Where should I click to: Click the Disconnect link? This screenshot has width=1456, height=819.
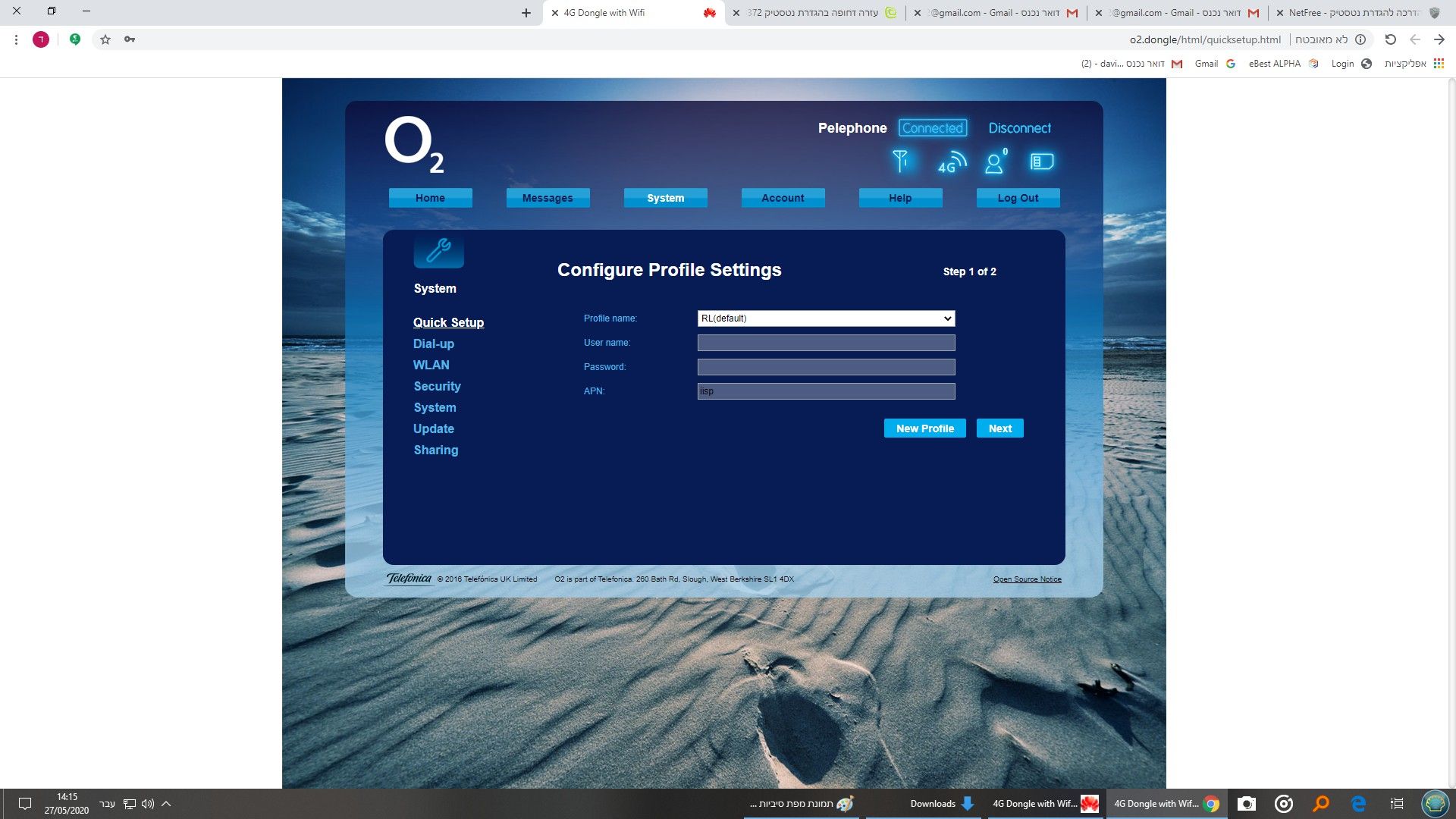point(1019,128)
